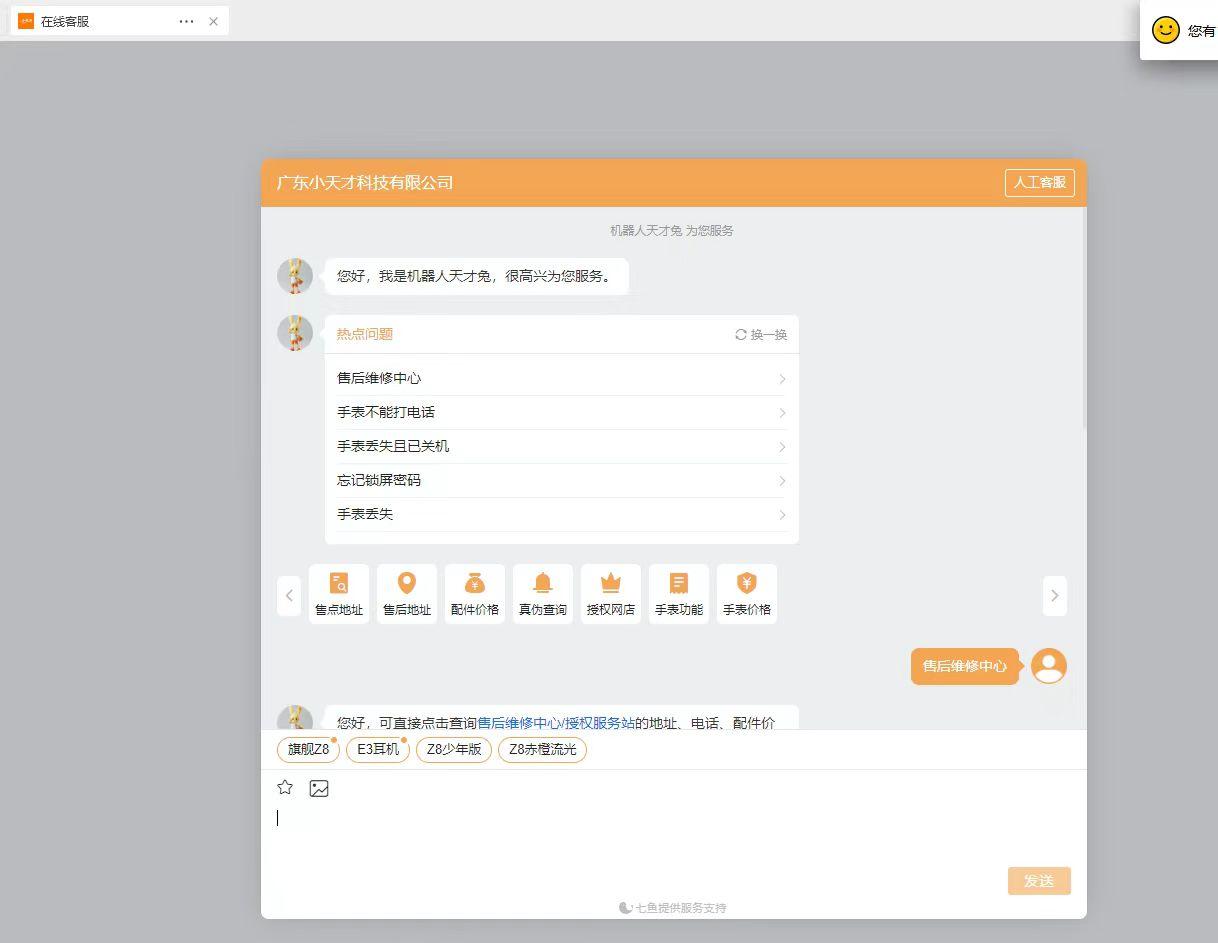The image size is (1218, 943).
Task: Click the 配件价格 money-bag icon
Action: 475,593
